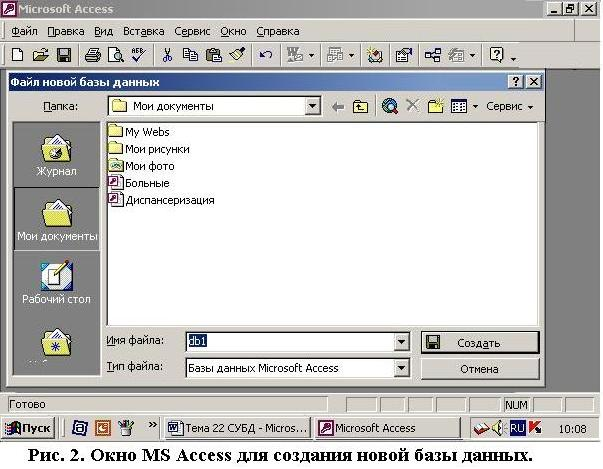Select the Мои рисунки folder
This screenshot has height=469, width=603.
coord(149,149)
